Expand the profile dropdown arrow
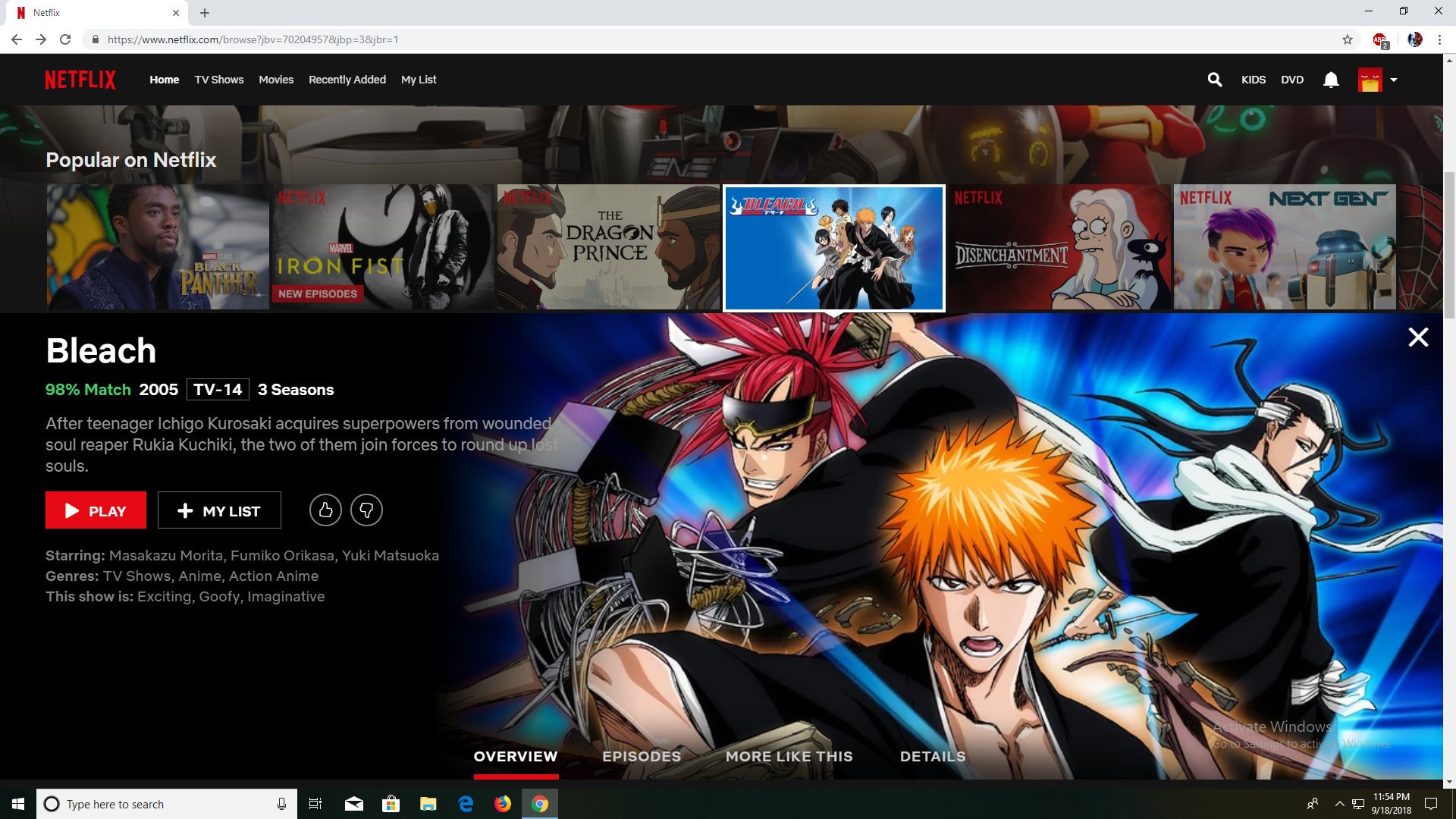The width and height of the screenshot is (1456, 819). point(1394,80)
